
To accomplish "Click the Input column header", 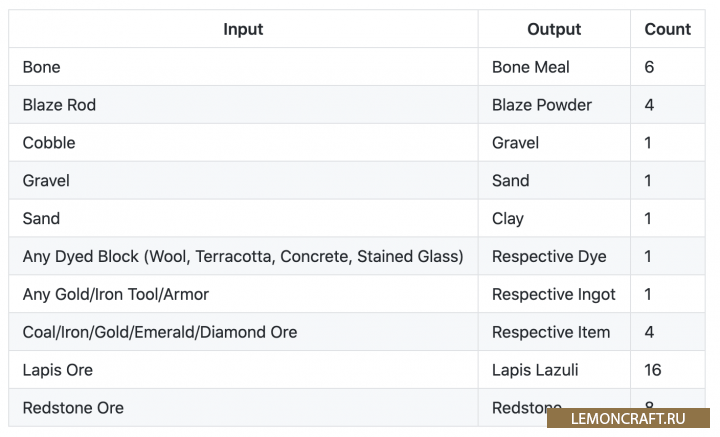I will pyautogui.click(x=243, y=29).
